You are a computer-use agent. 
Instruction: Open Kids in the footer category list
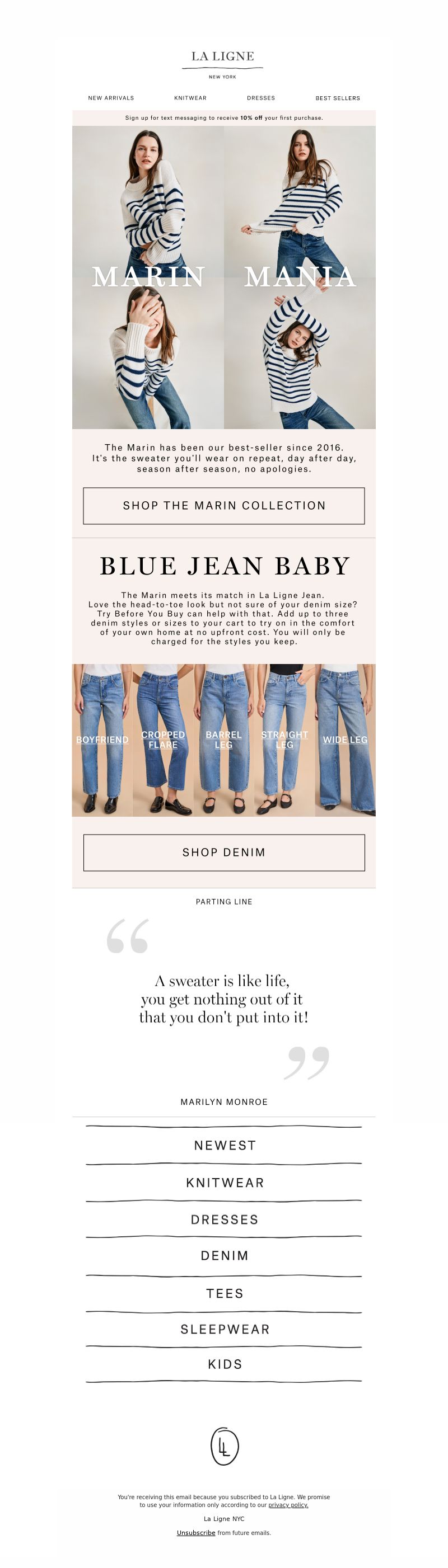(225, 1364)
